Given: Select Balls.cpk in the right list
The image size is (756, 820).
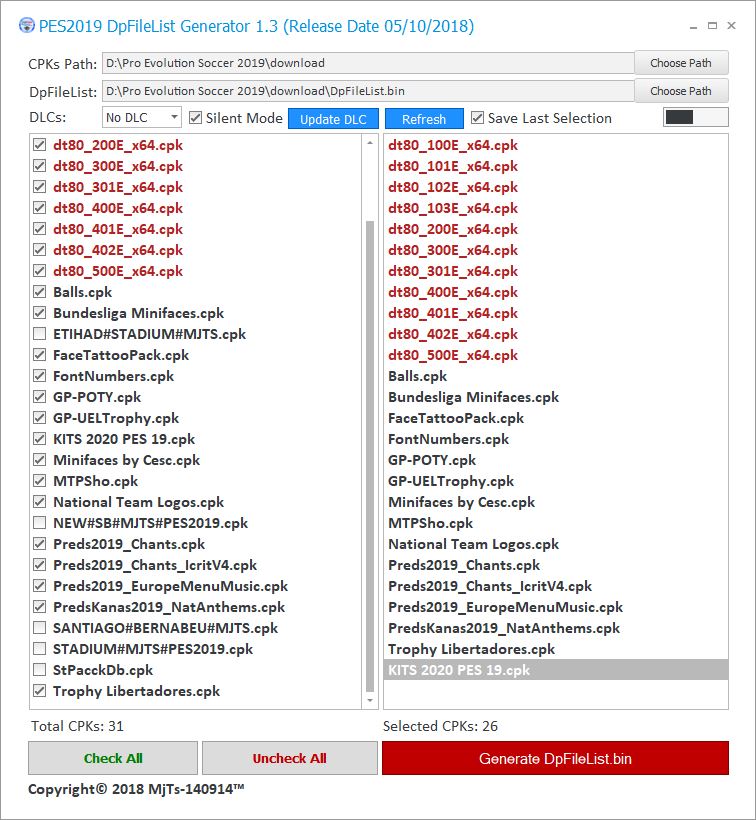Looking at the screenshot, I should [x=556, y=375].
